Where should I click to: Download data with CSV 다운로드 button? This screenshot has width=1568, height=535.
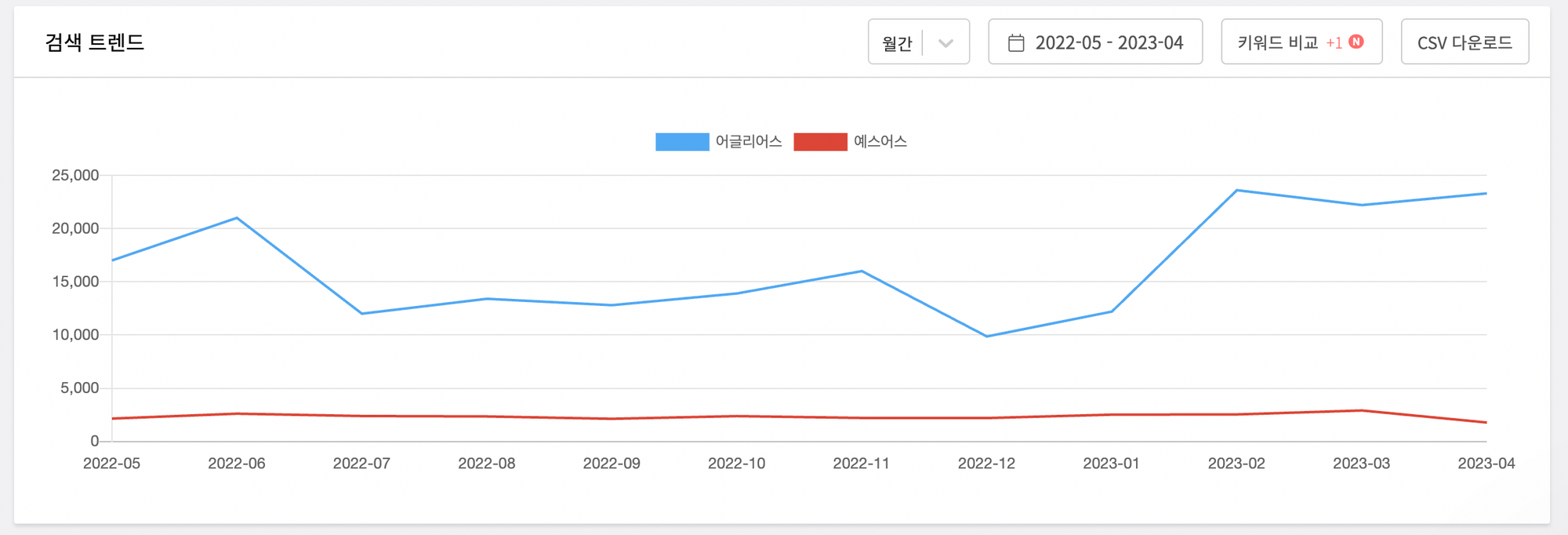(1465, 42)
